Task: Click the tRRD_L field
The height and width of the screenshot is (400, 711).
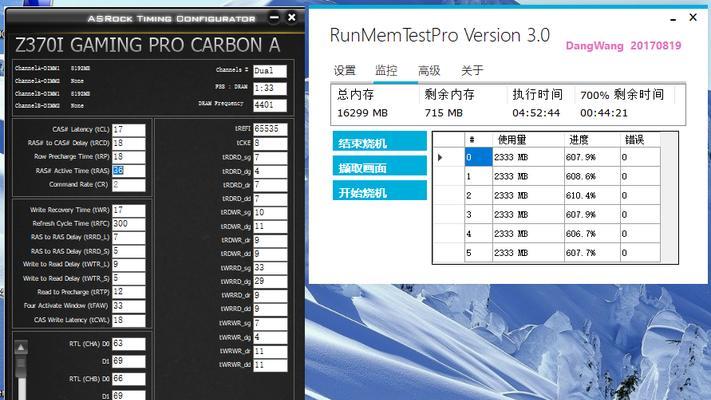Action: click(129, 237)
